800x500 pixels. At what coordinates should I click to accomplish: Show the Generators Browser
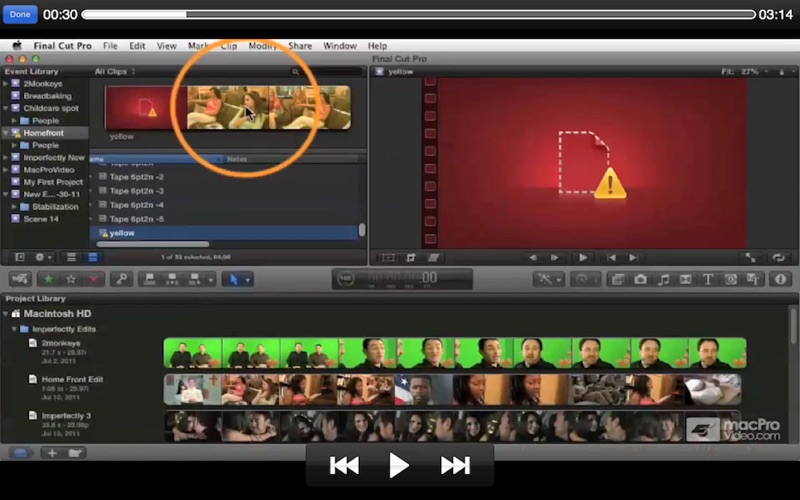click(731, 279)
